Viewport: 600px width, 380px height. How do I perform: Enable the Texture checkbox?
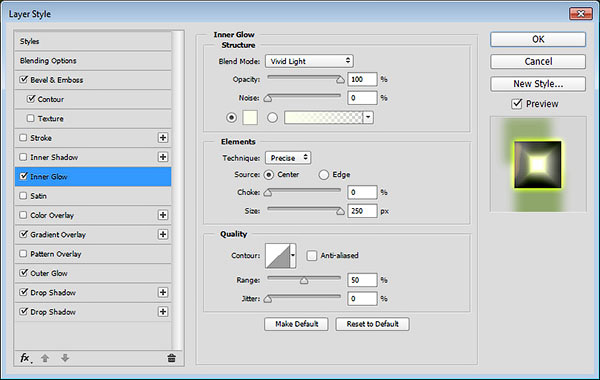click(31, 118)
